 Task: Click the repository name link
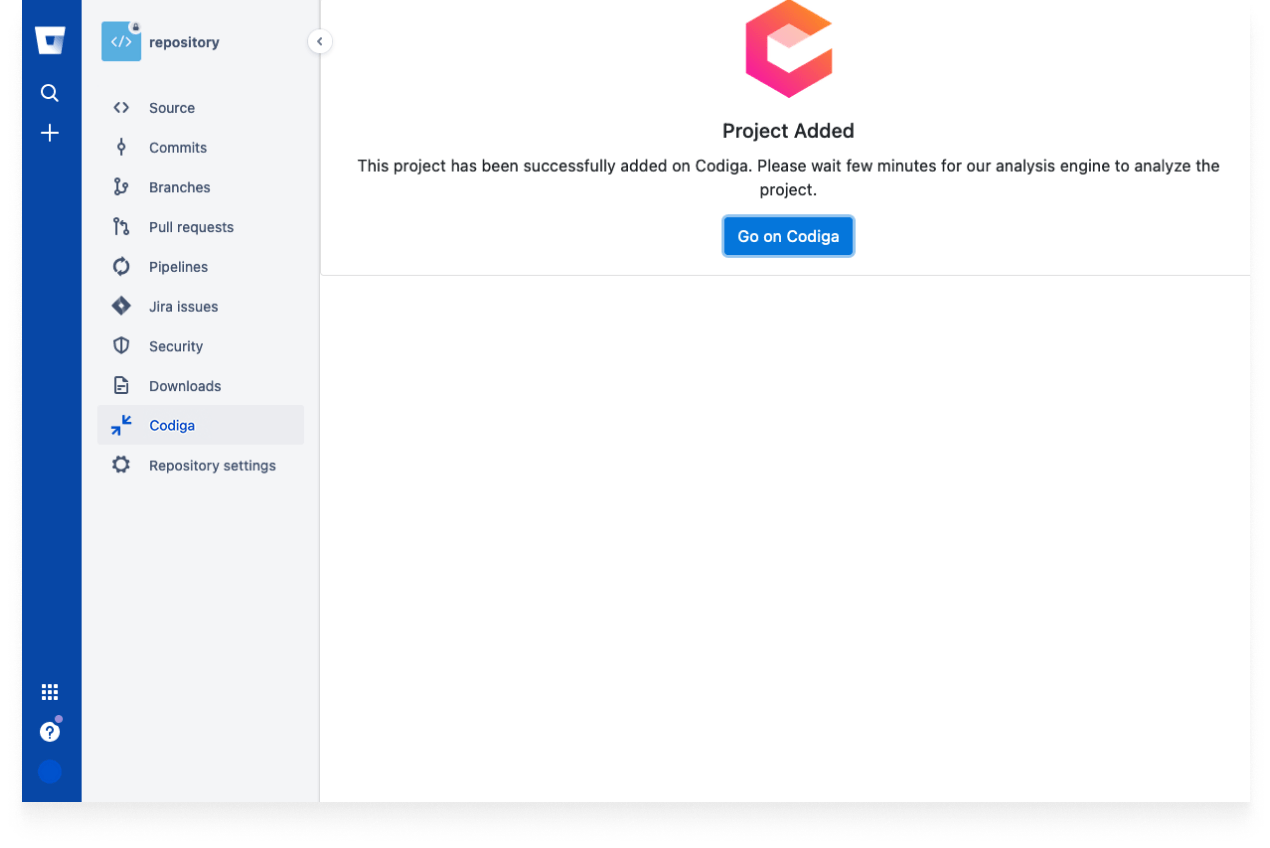click(186, 42)
